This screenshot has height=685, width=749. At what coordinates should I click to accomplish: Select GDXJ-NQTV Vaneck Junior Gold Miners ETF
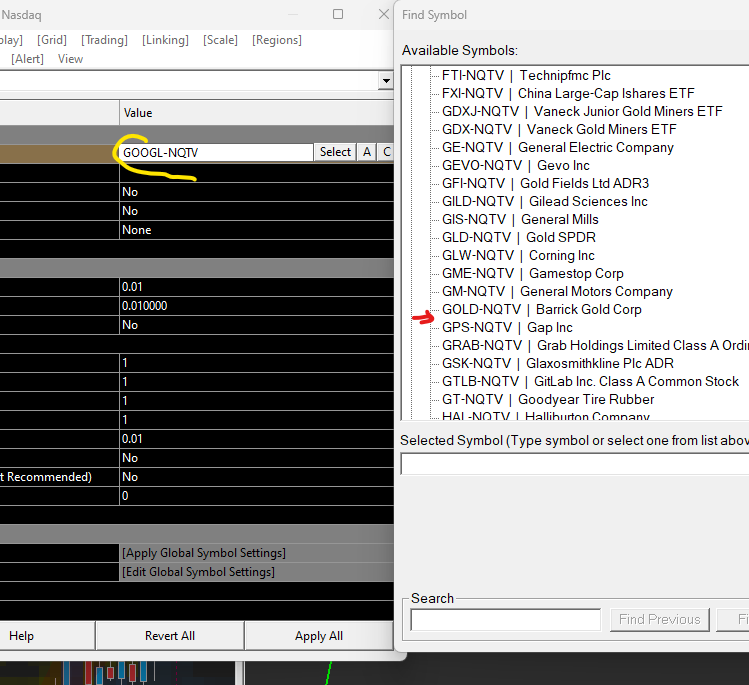coord(582,112)
